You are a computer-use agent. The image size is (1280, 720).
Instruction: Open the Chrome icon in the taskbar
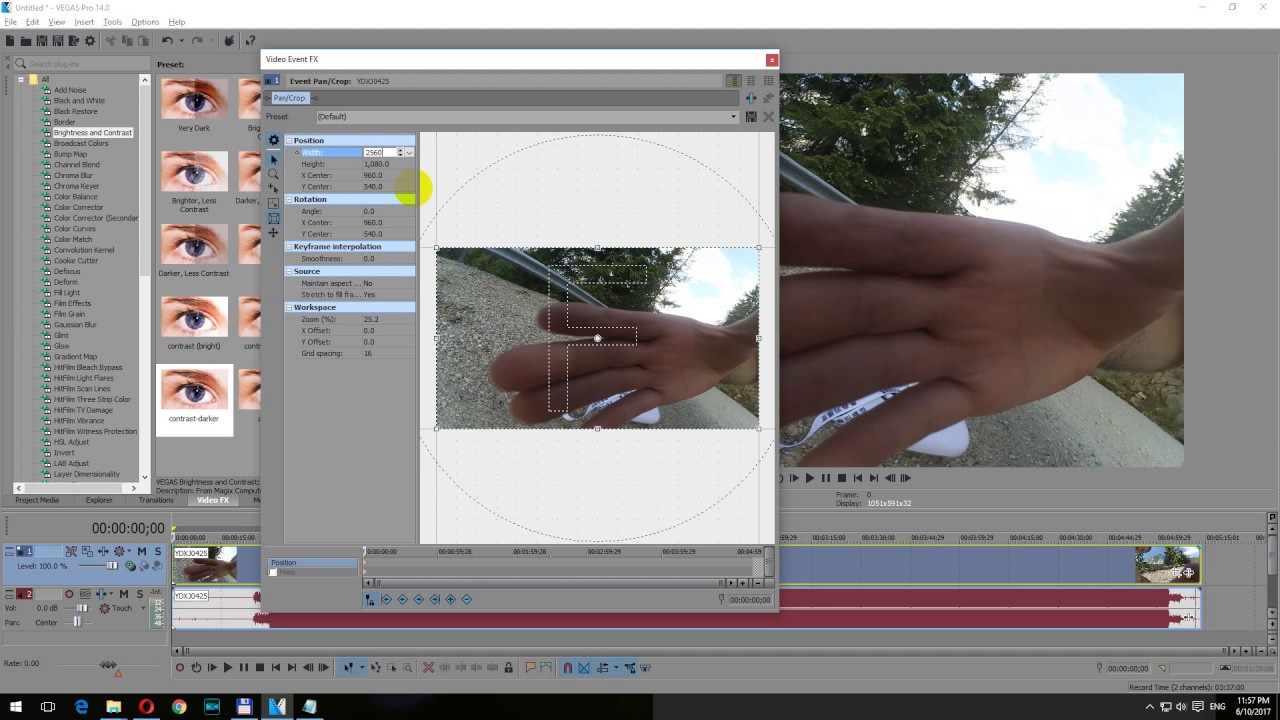coord(179,706)
